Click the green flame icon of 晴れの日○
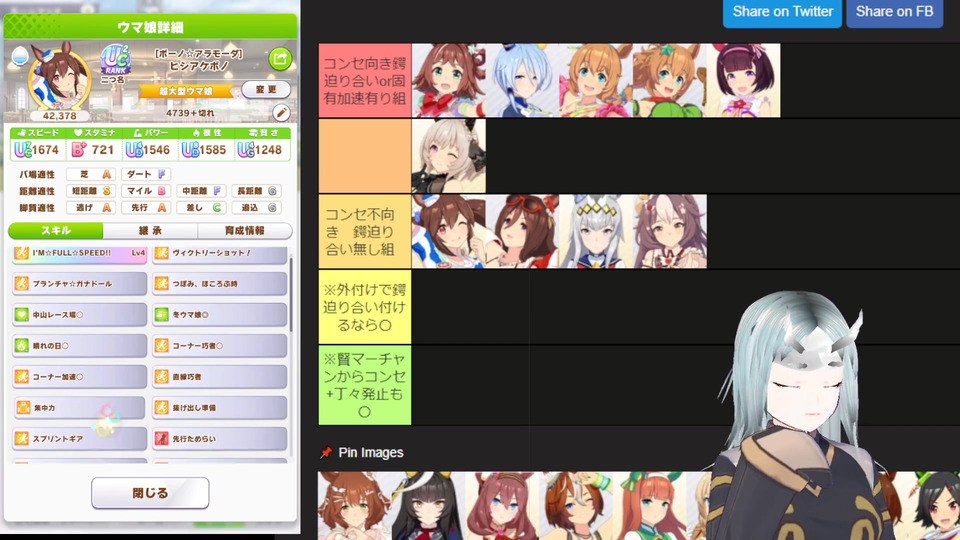 coord(22,346)
